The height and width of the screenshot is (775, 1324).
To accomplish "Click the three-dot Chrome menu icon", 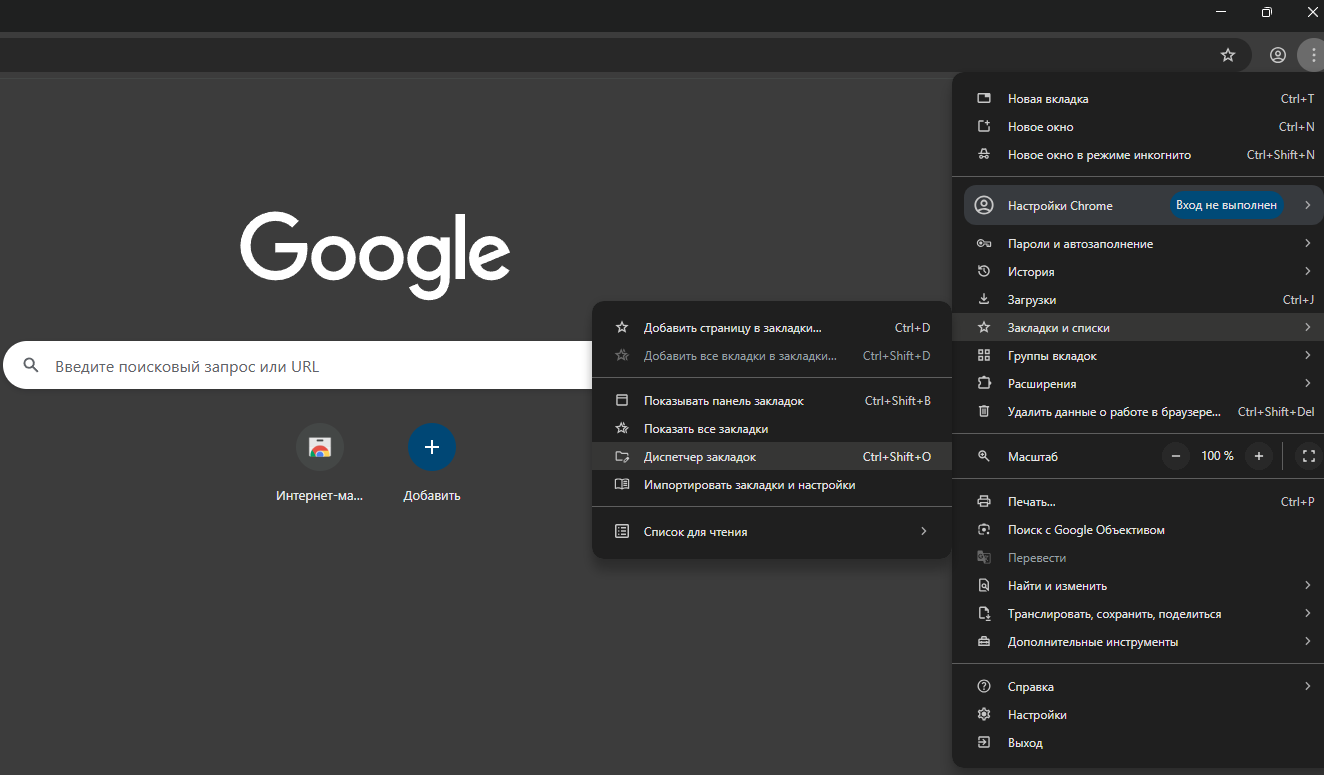I will 1312,55.
